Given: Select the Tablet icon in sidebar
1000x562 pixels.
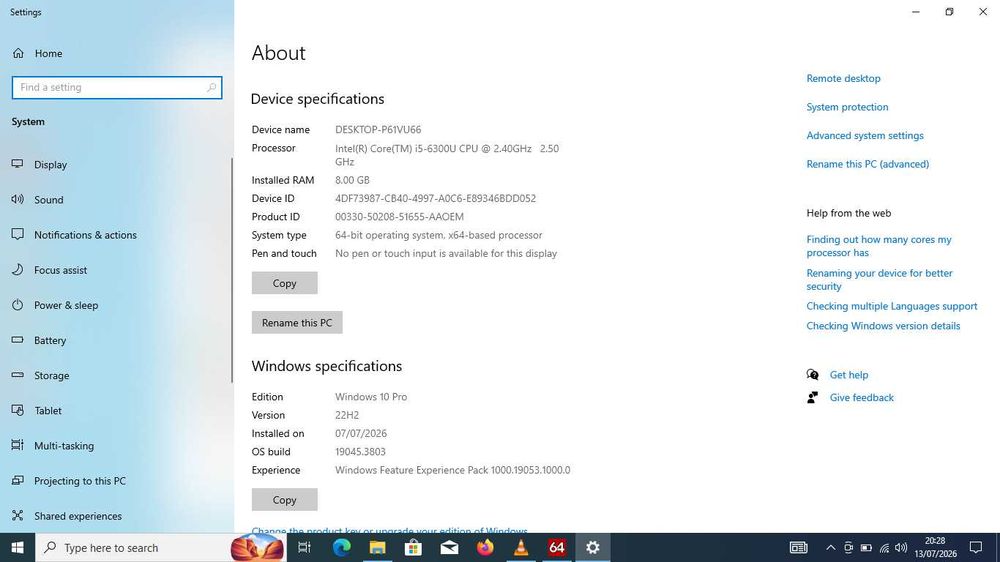Looking at the screenshot, I should click(18, 410).
